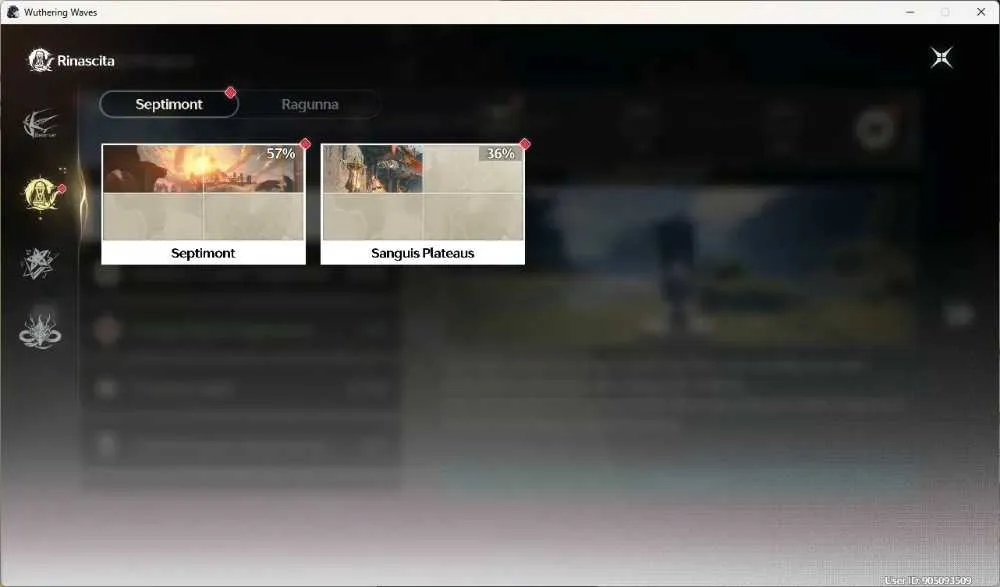
Task: Click the 36% progress label on Sanguis Plateaus
Action: point(501,153)
